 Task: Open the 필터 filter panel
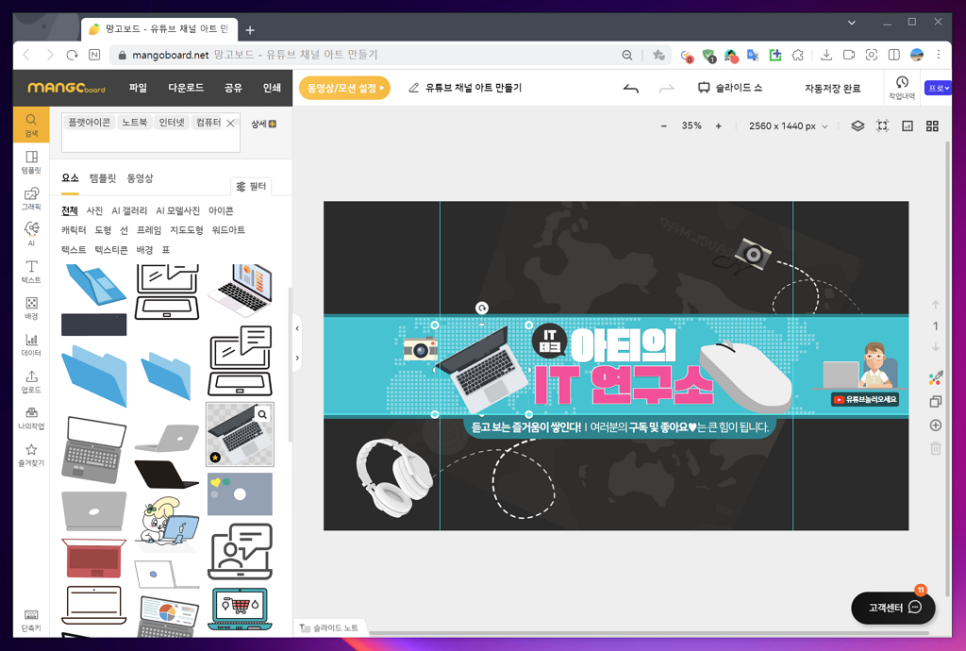click(251, 186)
